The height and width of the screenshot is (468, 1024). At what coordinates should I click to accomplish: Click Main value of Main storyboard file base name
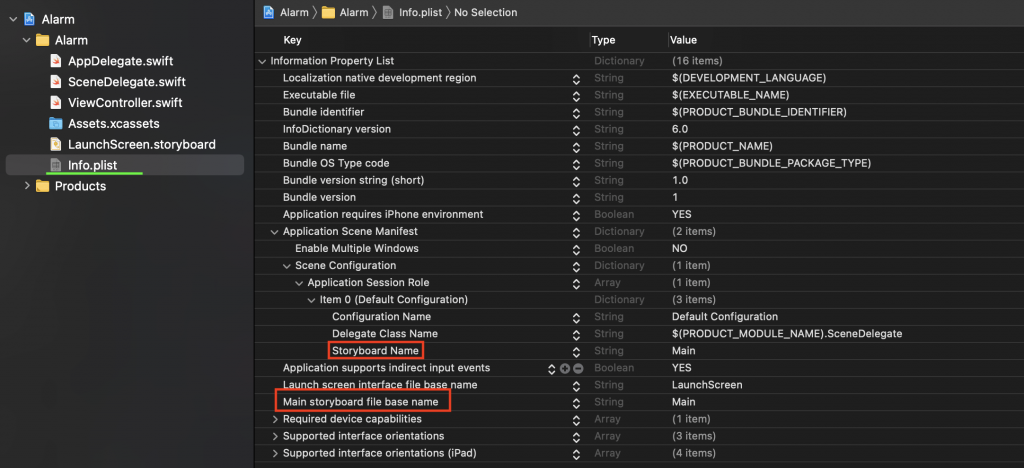(x=684, y=402)
